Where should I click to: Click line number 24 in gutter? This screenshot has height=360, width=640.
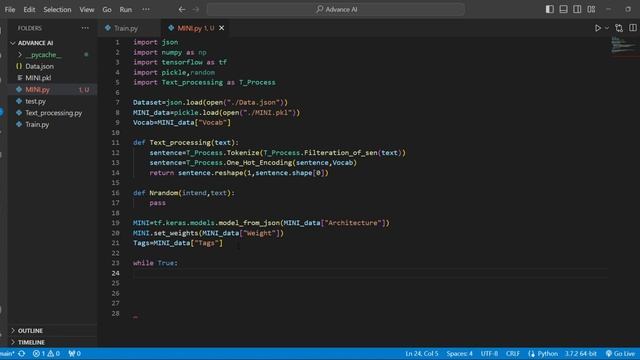click(x=116, y=273)
